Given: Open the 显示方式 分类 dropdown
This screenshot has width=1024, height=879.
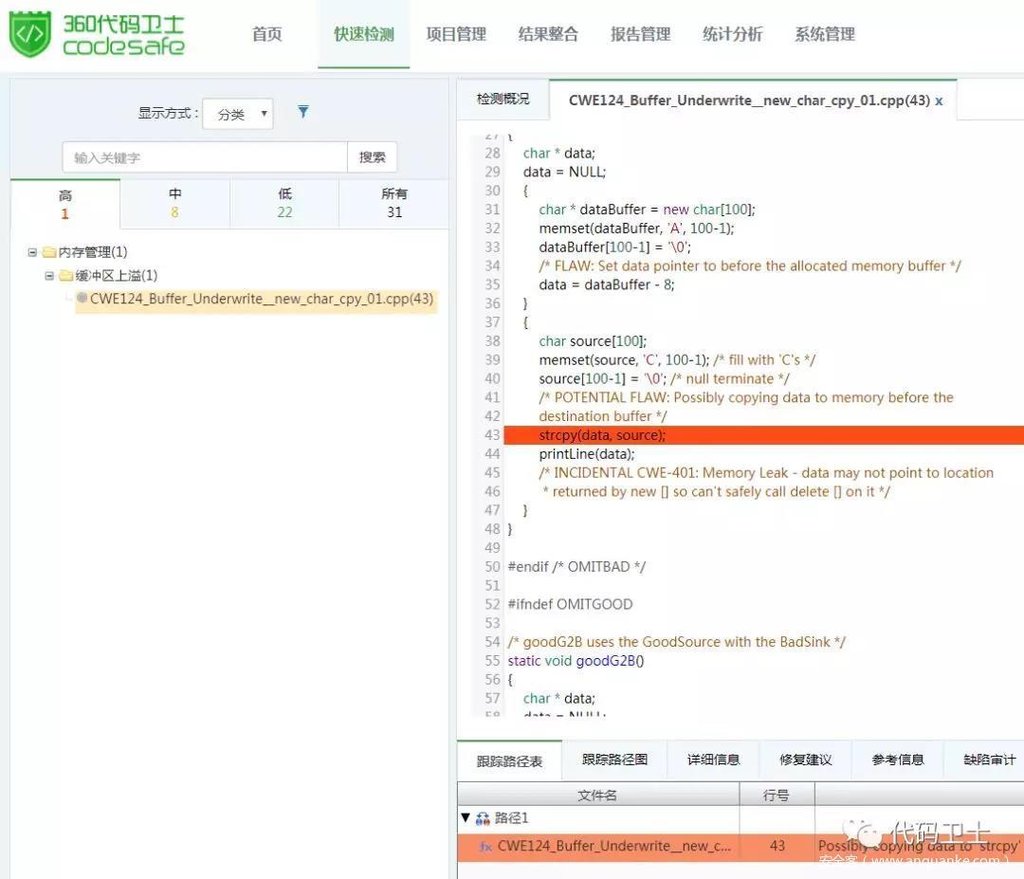Looking at the screenshot, I should tap(238, 114).
